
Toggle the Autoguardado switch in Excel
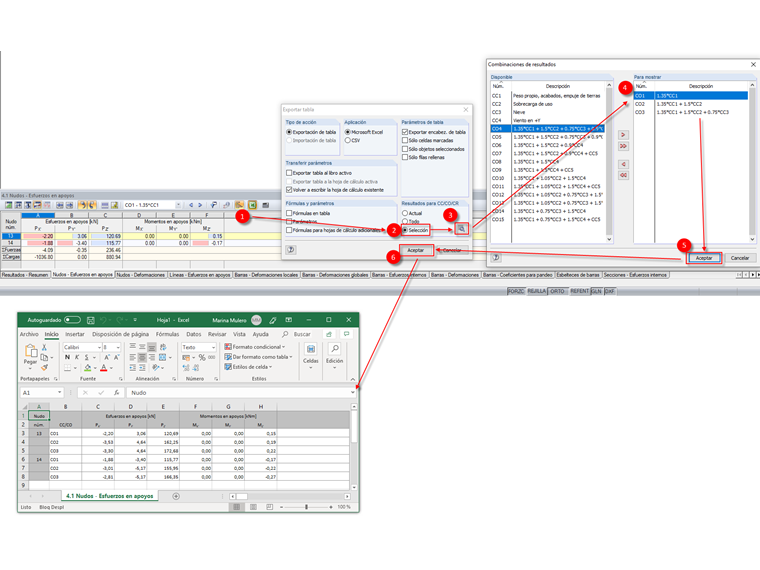[x=72, y=320]
